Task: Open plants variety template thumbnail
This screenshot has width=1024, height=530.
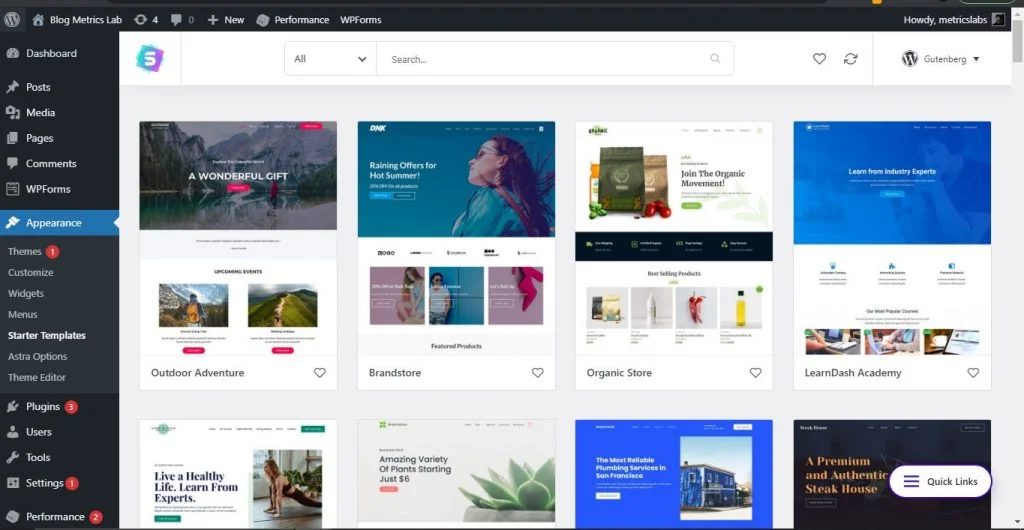Action: (456, 474)
